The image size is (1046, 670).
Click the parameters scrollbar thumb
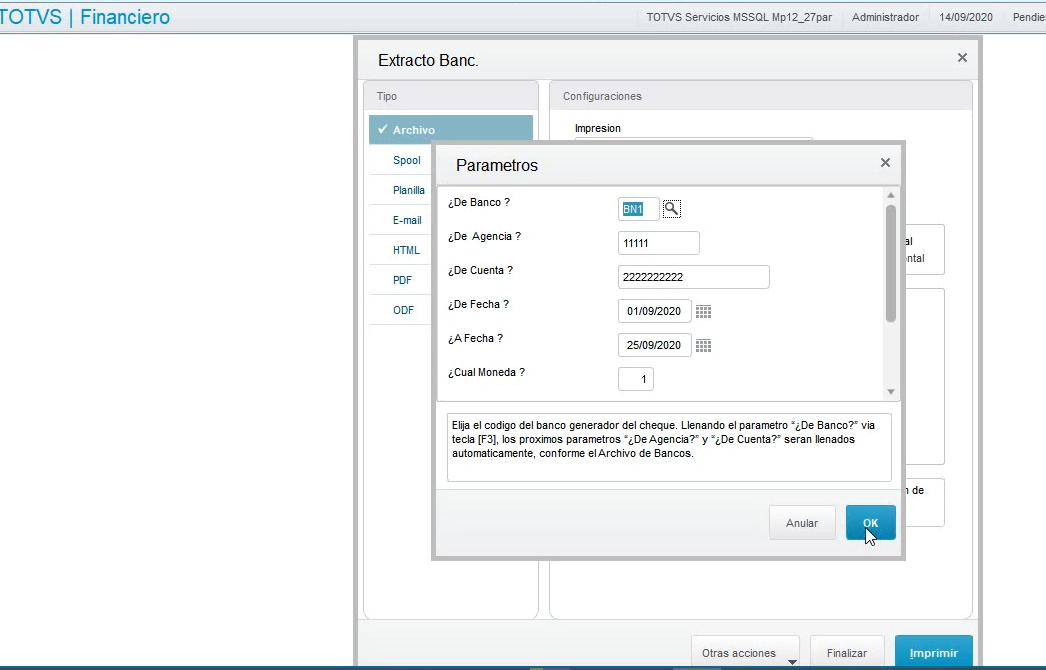click(x=891, y=264)
